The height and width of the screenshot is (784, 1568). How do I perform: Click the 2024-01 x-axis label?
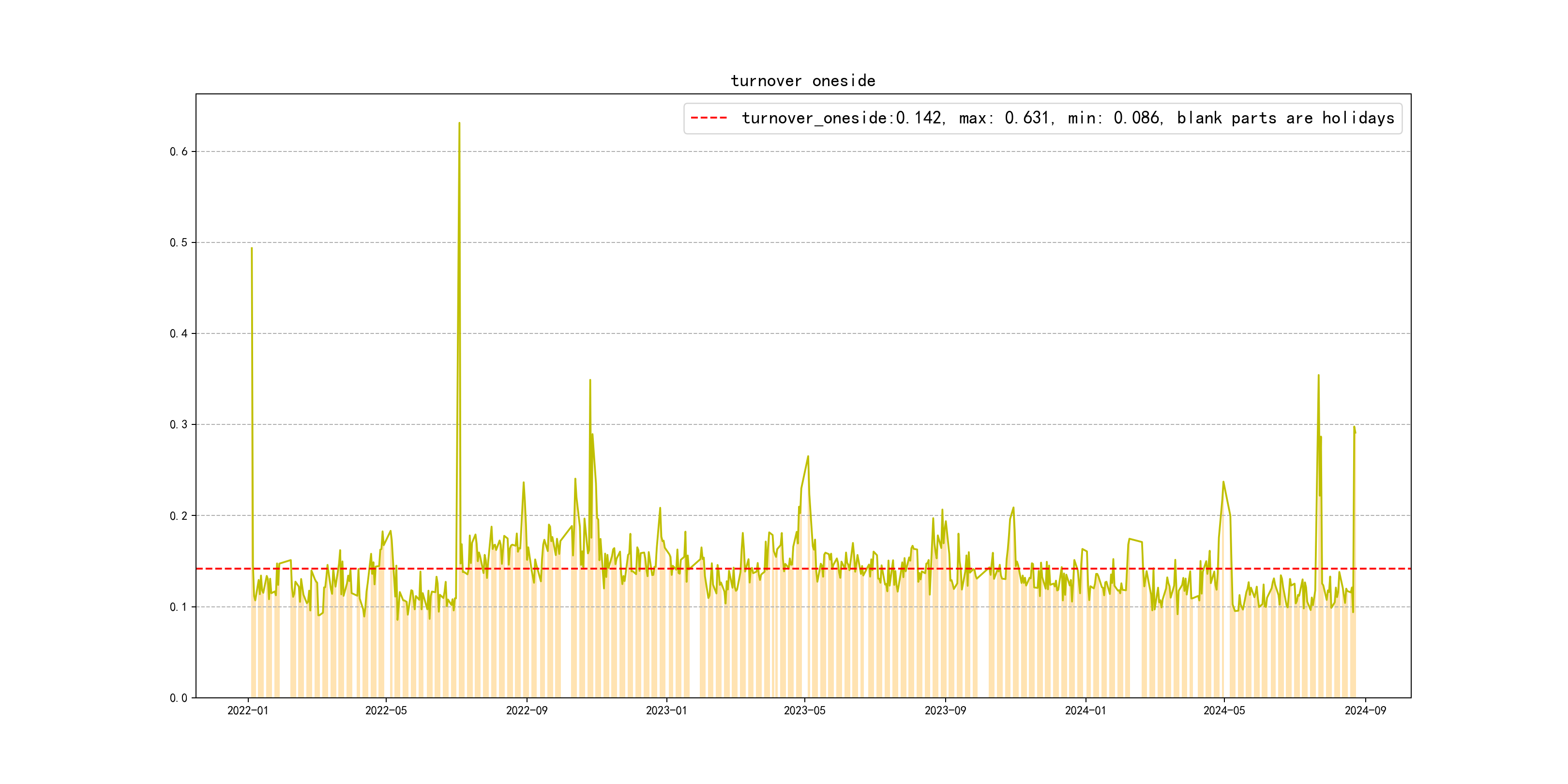(1086, 710)
